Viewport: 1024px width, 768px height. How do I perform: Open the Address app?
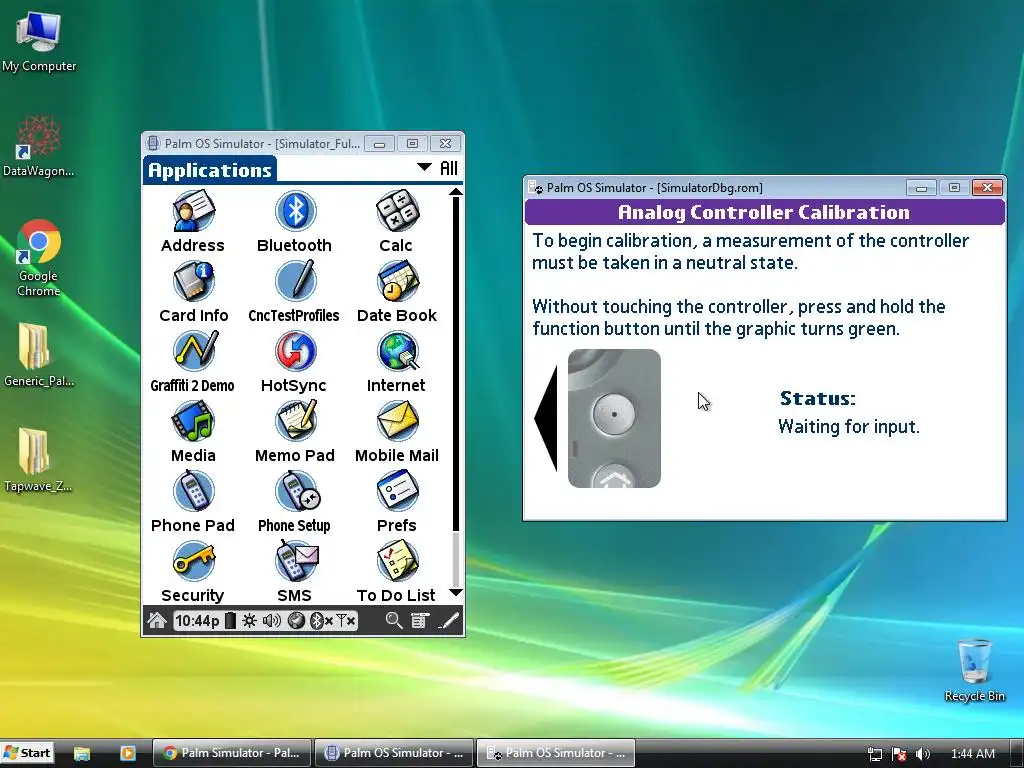(x=193, y=221)
